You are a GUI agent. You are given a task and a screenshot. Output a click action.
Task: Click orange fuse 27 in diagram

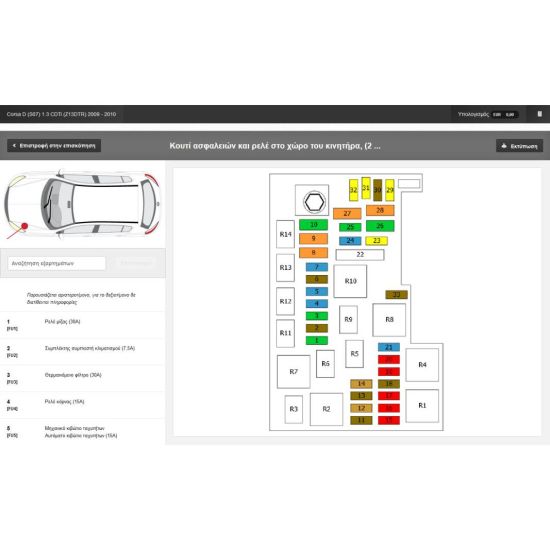(347, 213)
